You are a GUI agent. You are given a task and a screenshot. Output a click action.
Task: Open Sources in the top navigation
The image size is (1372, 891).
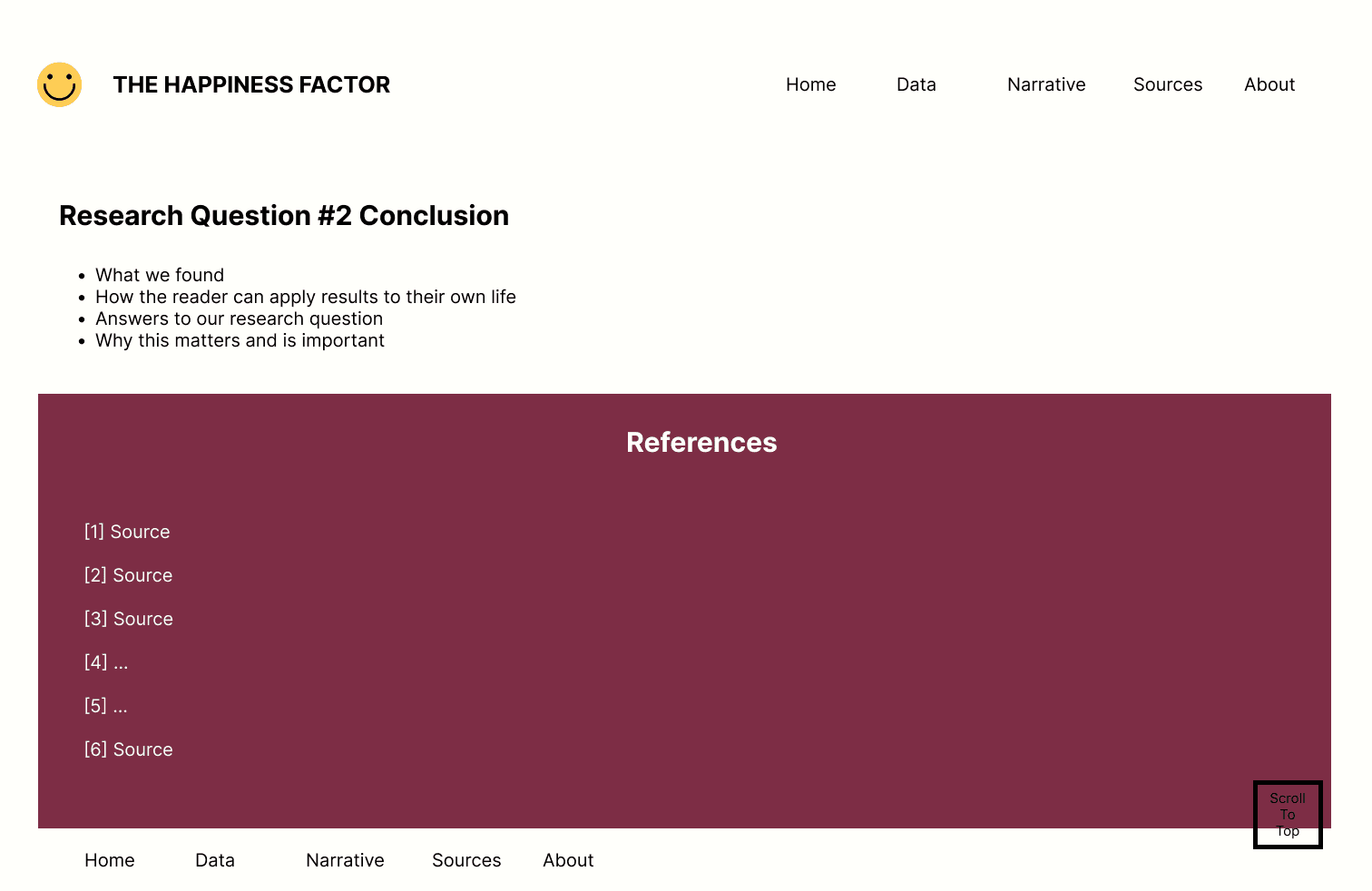(x=1168, y=84)
